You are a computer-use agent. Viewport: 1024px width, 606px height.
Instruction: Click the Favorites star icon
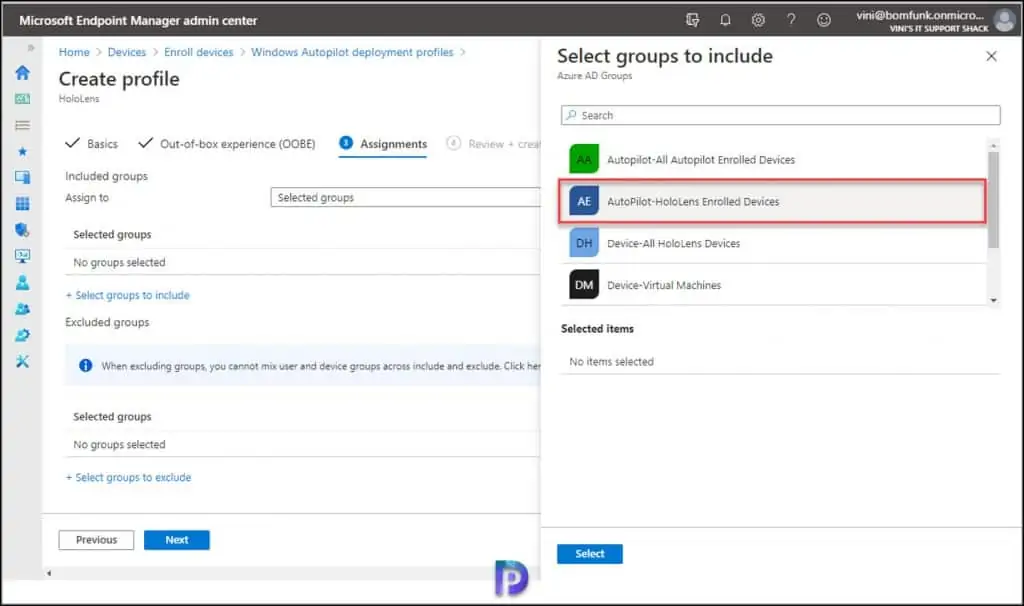[22, 152]
